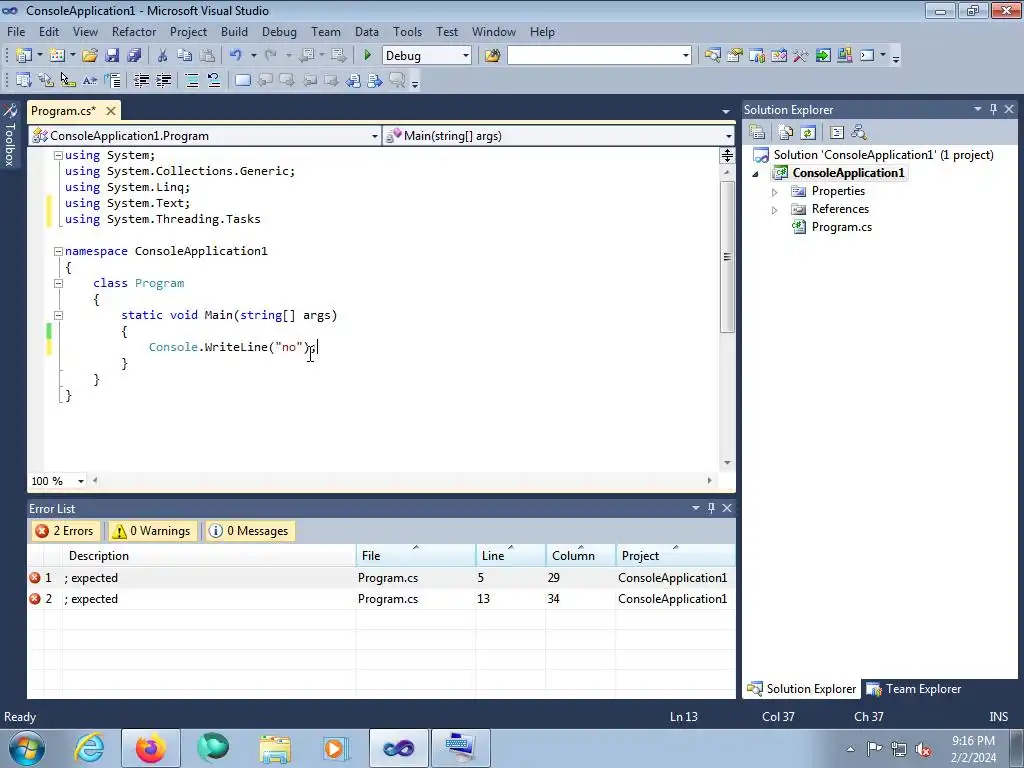The image size is (1024, 768).
Task: Open the Properties Window toolbar icon
Action: tap(735, 56)
